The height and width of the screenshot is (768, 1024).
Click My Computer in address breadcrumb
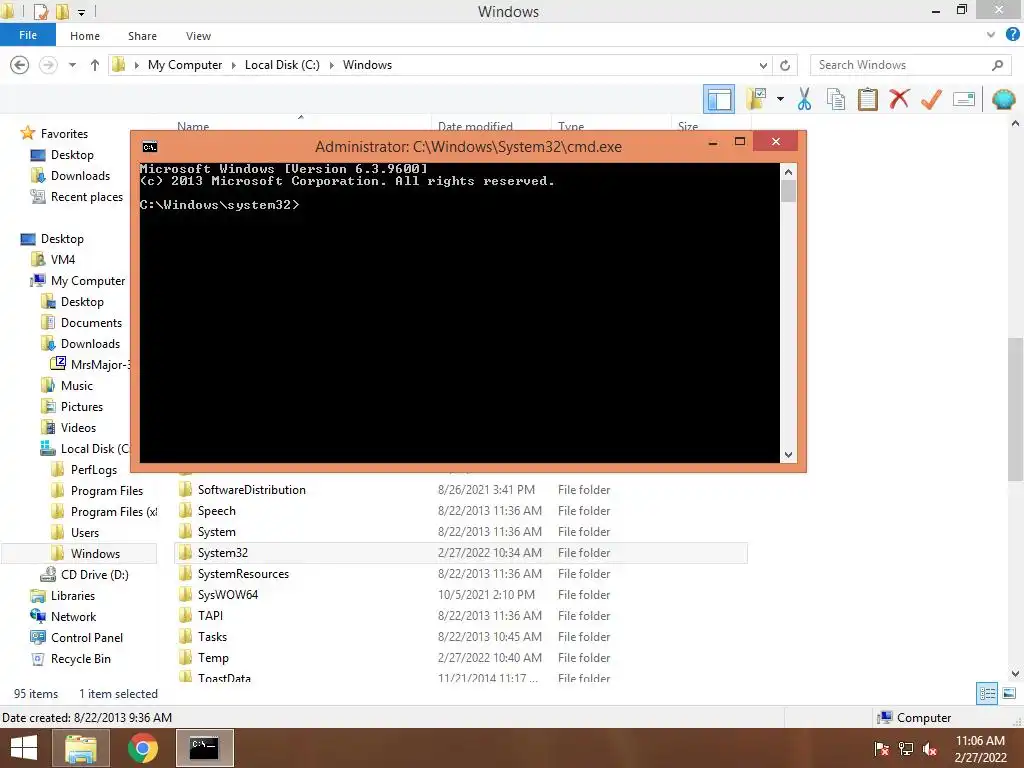click(x=185, y=65)
